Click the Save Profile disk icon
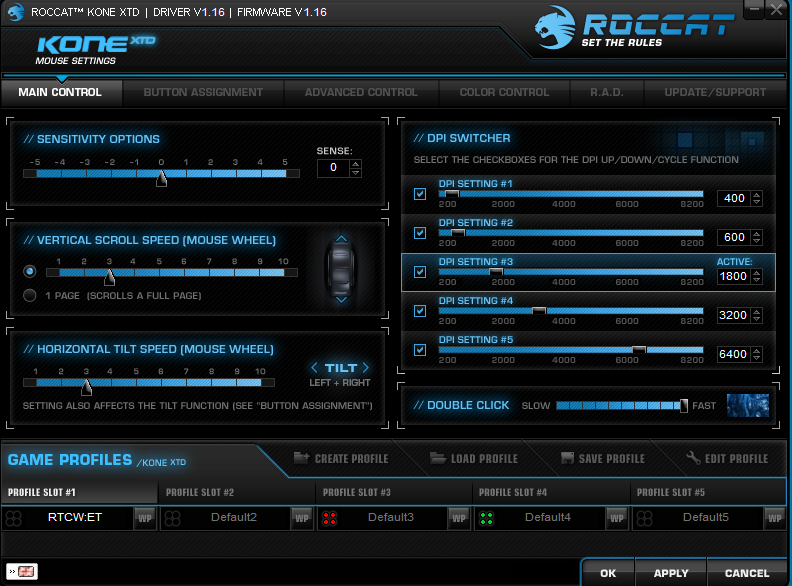Screen dimensions: 792x586 point(567,458)
